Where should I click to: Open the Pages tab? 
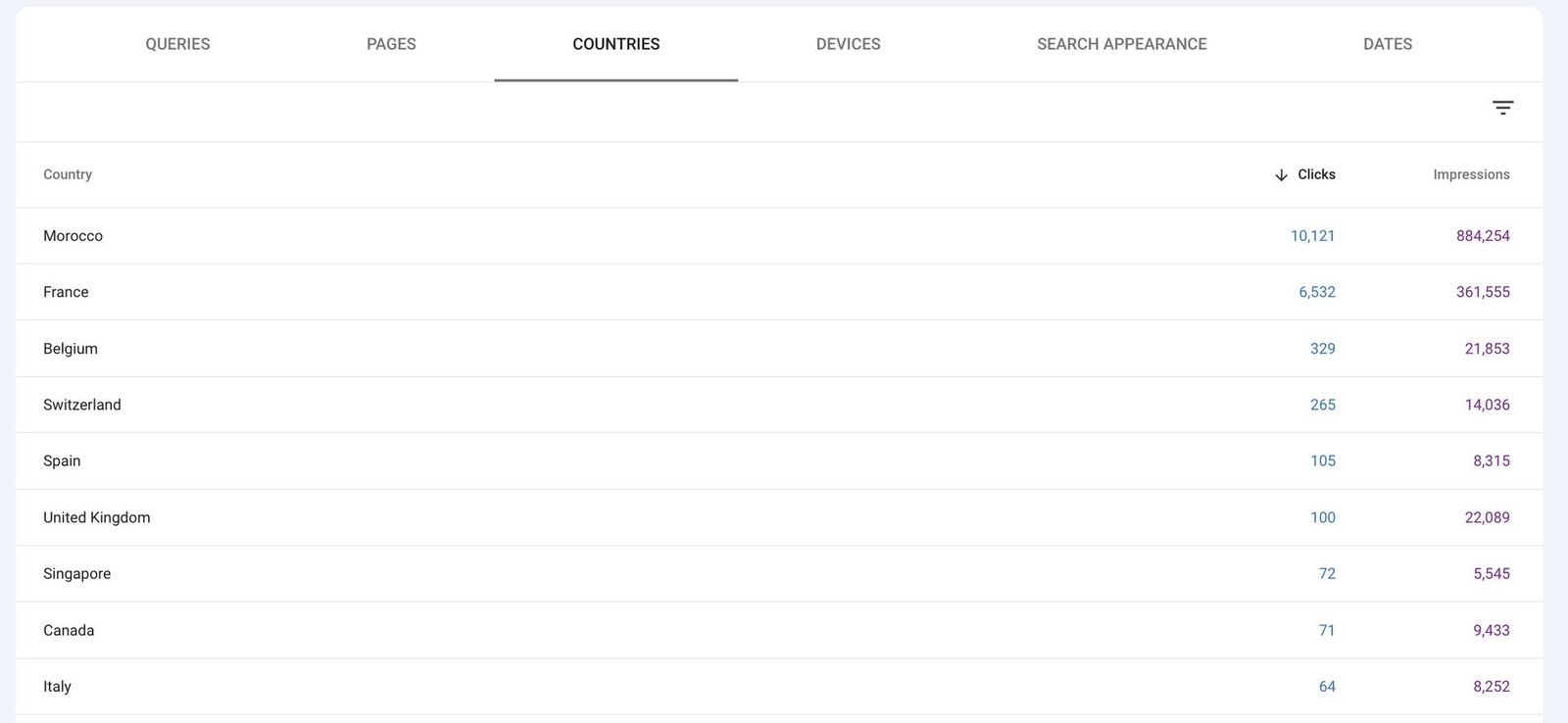pyautogui.click(x=391, y=44)
